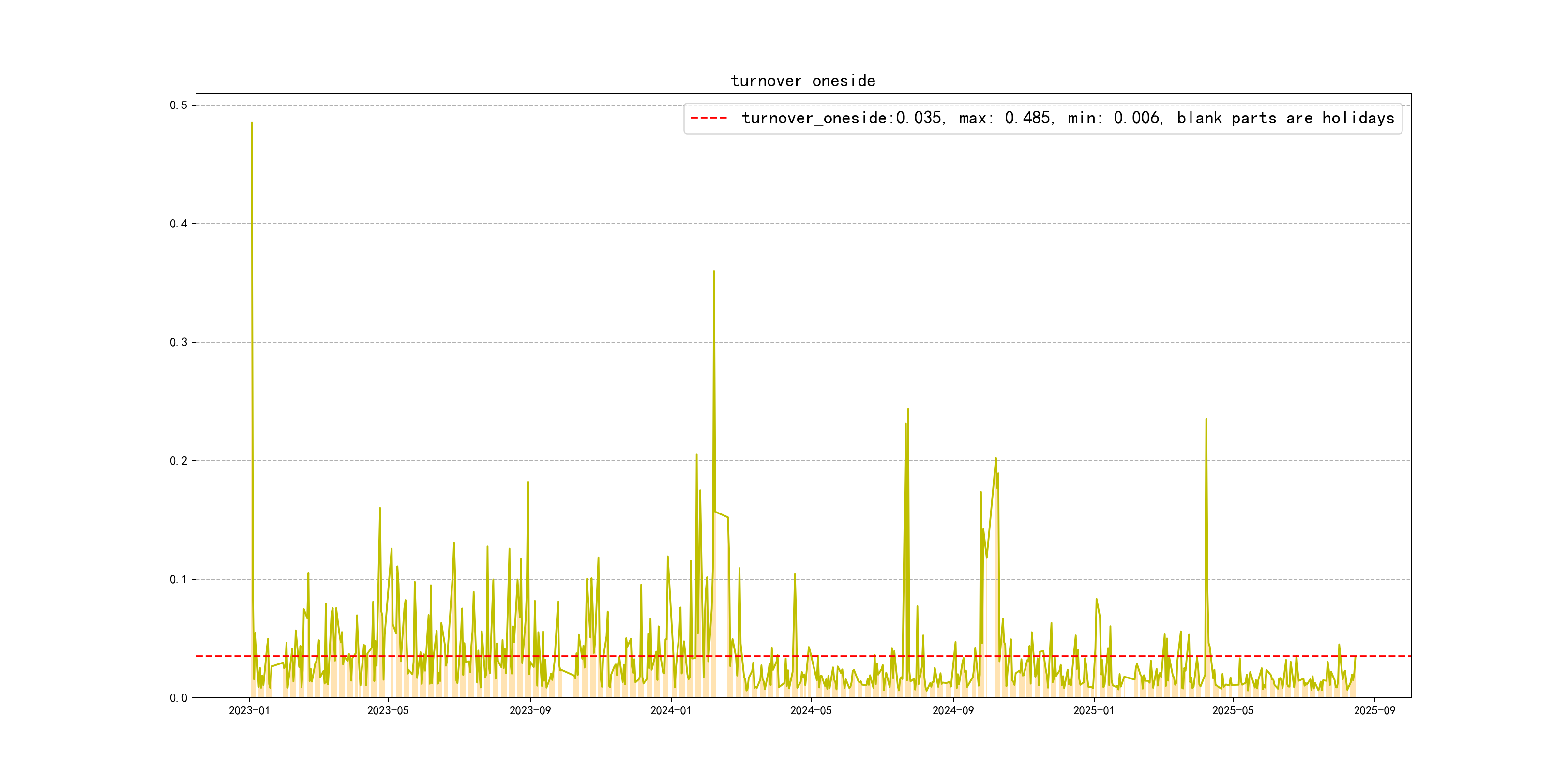This screenshot has height=784, width=1568.
Task: Click the 2025-09 x-axis date label
Action: (x=1374, y=711)
